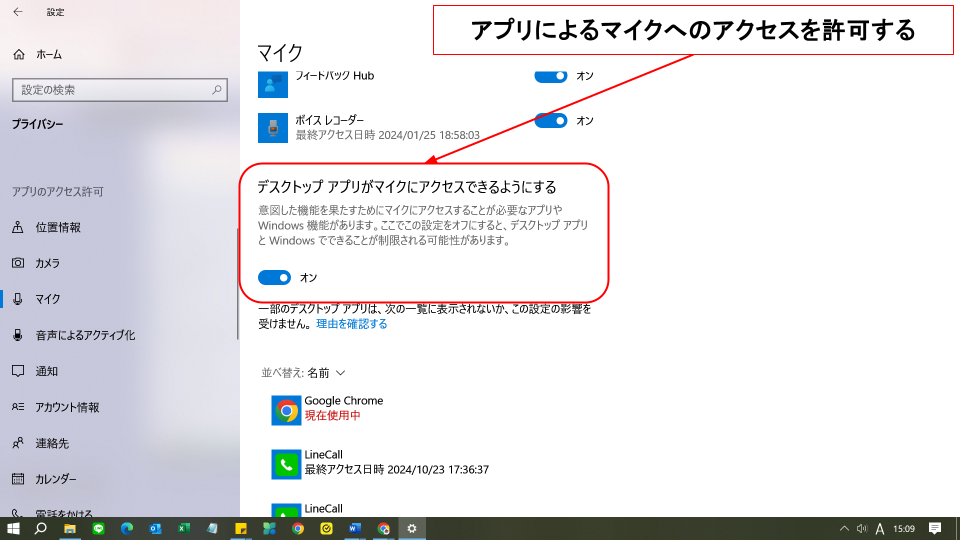Click the 理由を確認する link
The image size is (960, 540).
pos(352,324)
